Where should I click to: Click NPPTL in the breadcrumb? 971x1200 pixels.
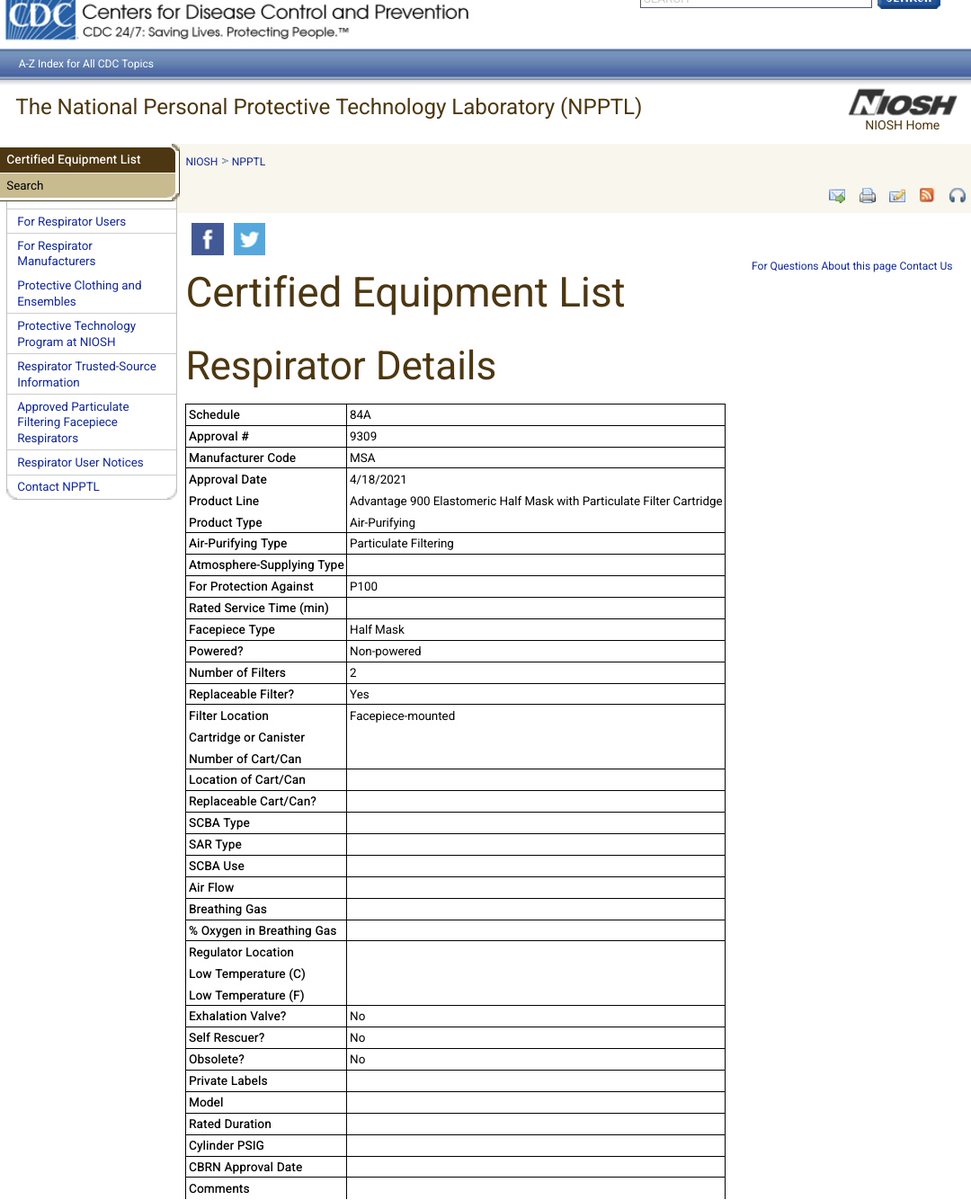(x=248, y=162)
